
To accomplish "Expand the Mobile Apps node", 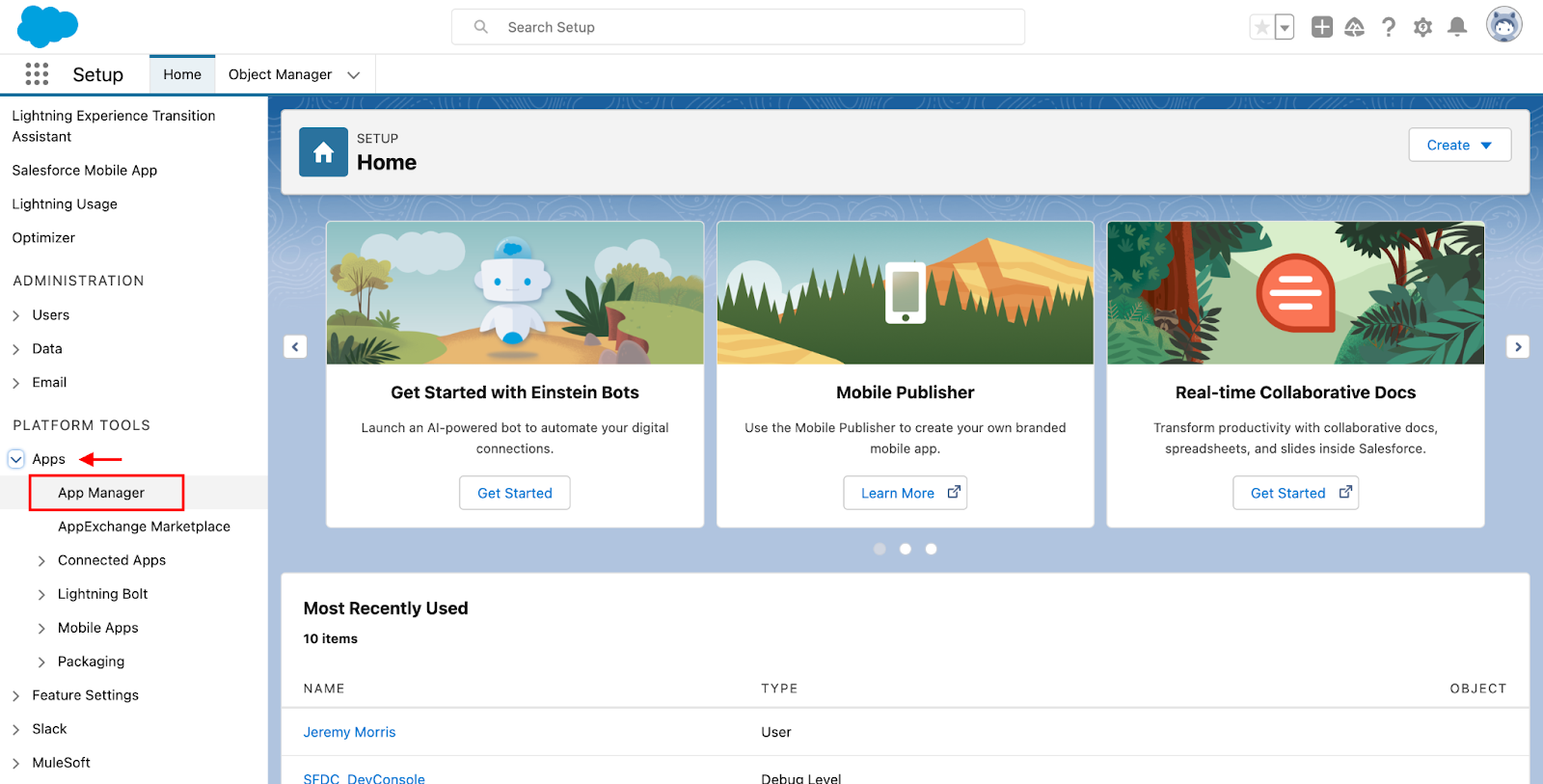I will [x=41, y=628].
